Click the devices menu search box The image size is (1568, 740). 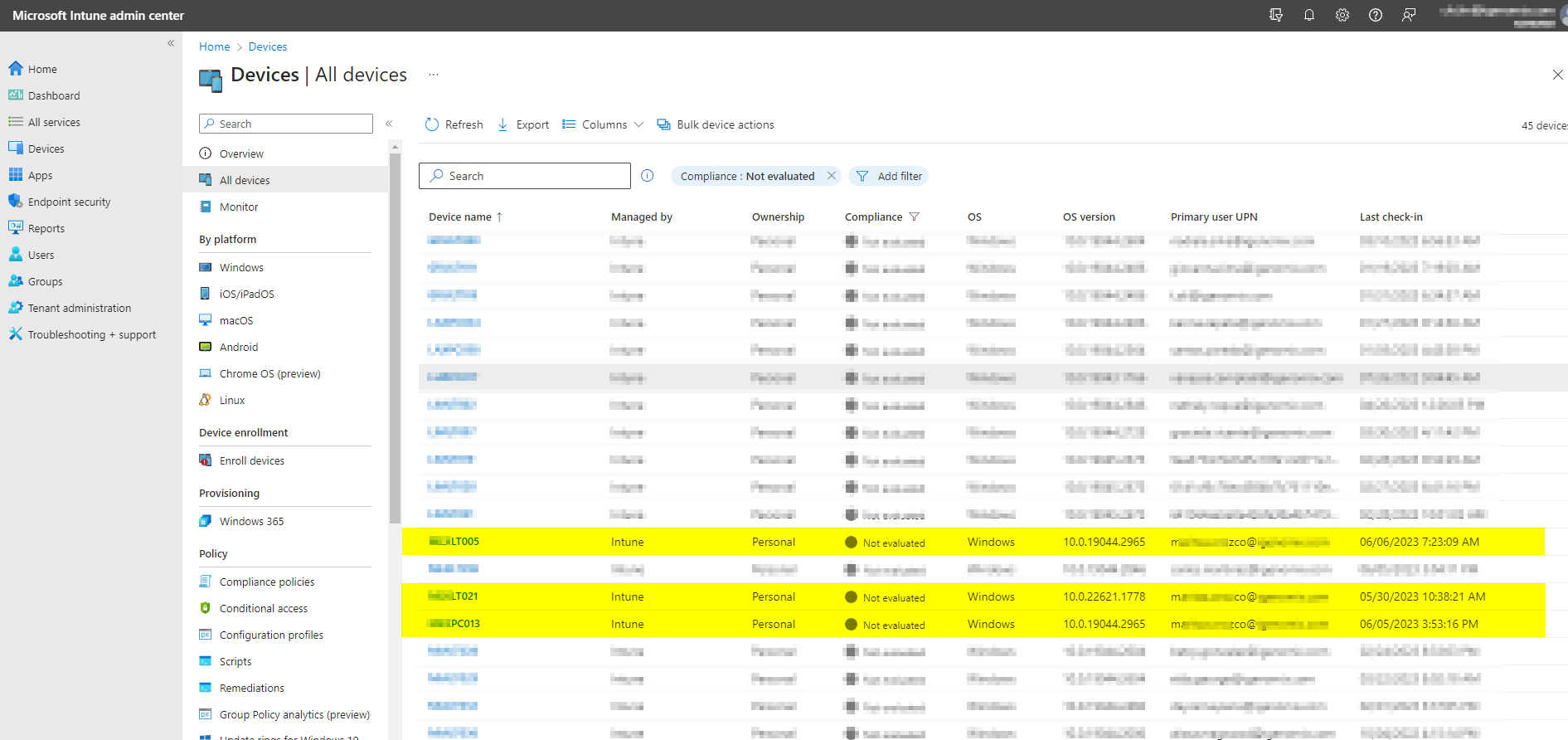(286, 124)
